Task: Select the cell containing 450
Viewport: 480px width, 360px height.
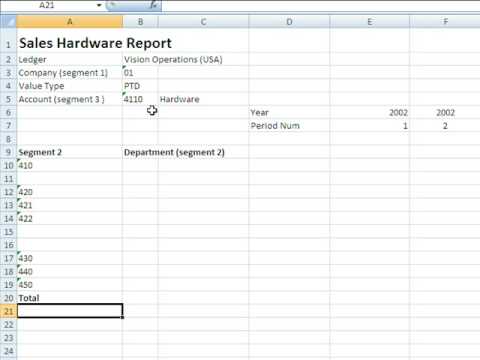Action: coord(70,285)
